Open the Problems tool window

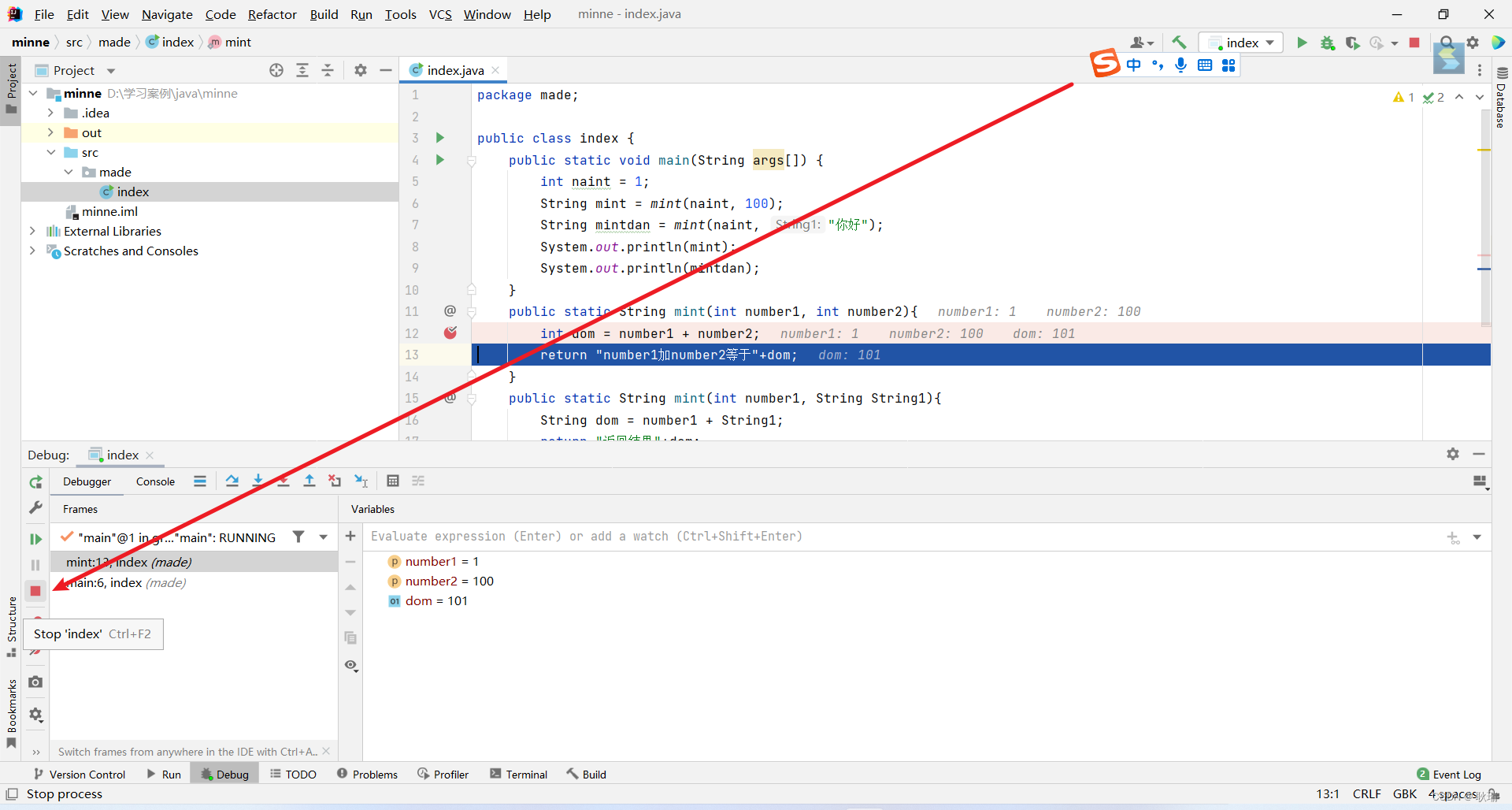coord(367,775)
